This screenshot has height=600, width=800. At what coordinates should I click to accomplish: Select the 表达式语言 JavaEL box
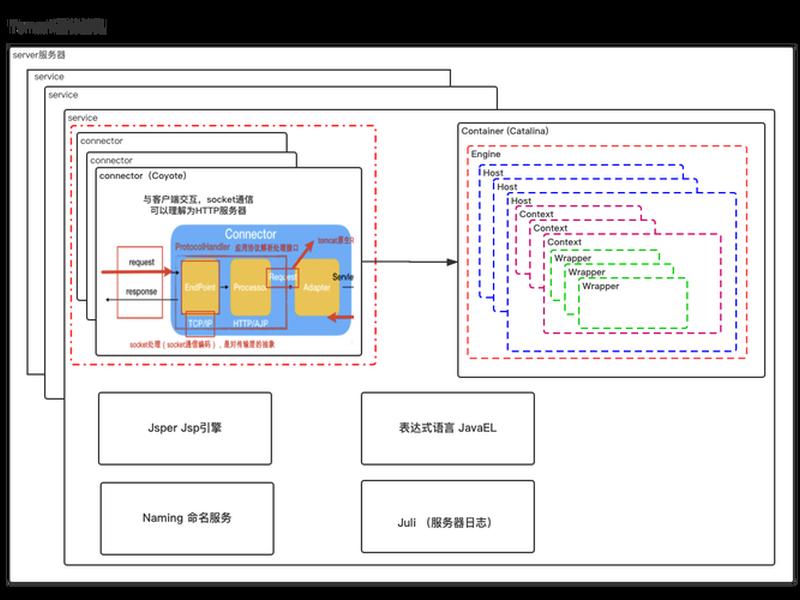tap(447, 429)
